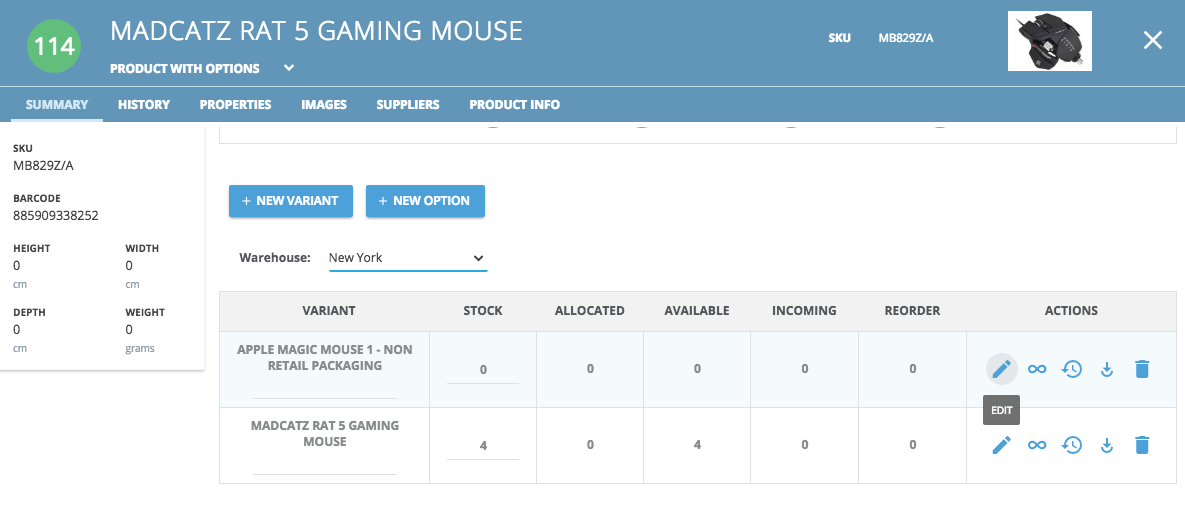Open stock history for Madcatz Rat 5 variant
1185x527 pixels.
[x=1072, y=445]
